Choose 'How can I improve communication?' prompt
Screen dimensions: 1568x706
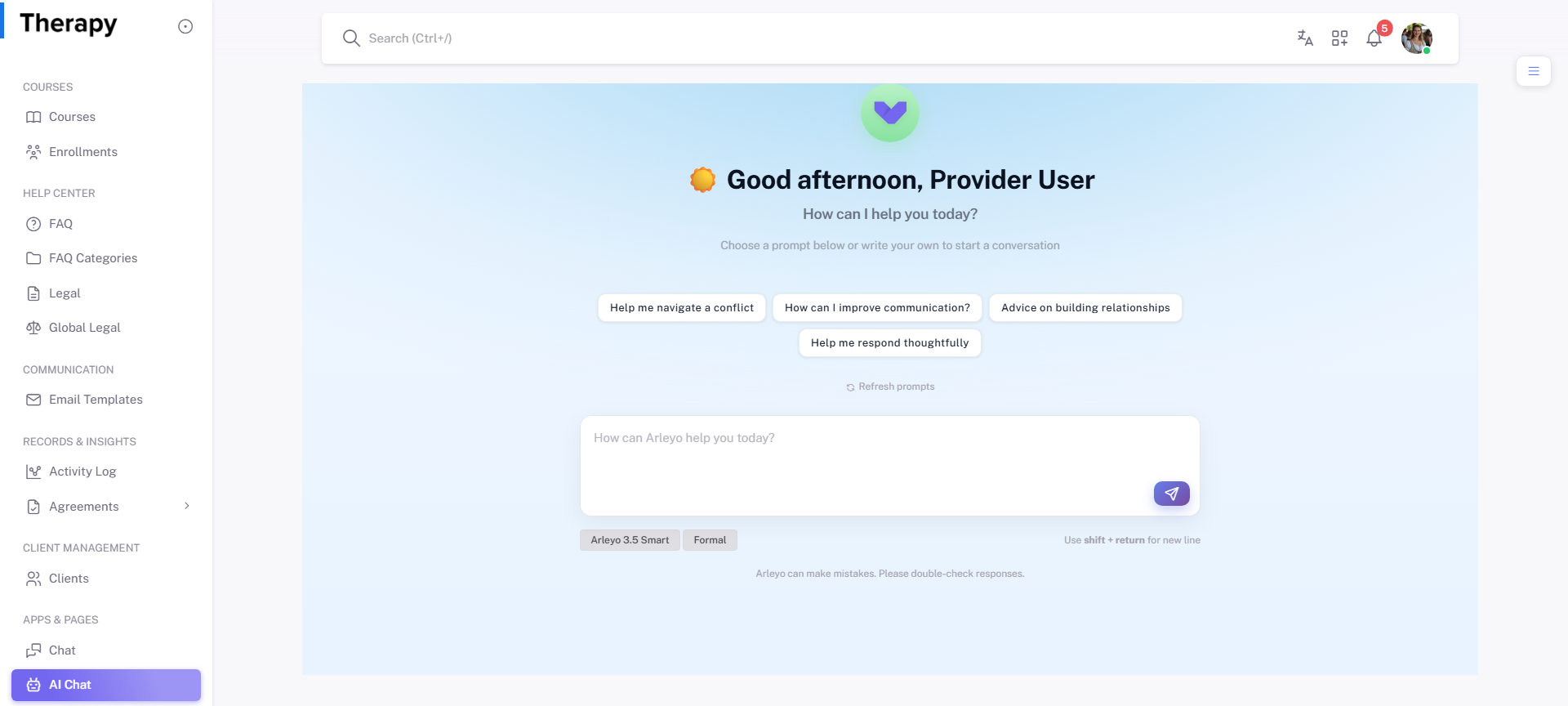click(x=877, y=308)
